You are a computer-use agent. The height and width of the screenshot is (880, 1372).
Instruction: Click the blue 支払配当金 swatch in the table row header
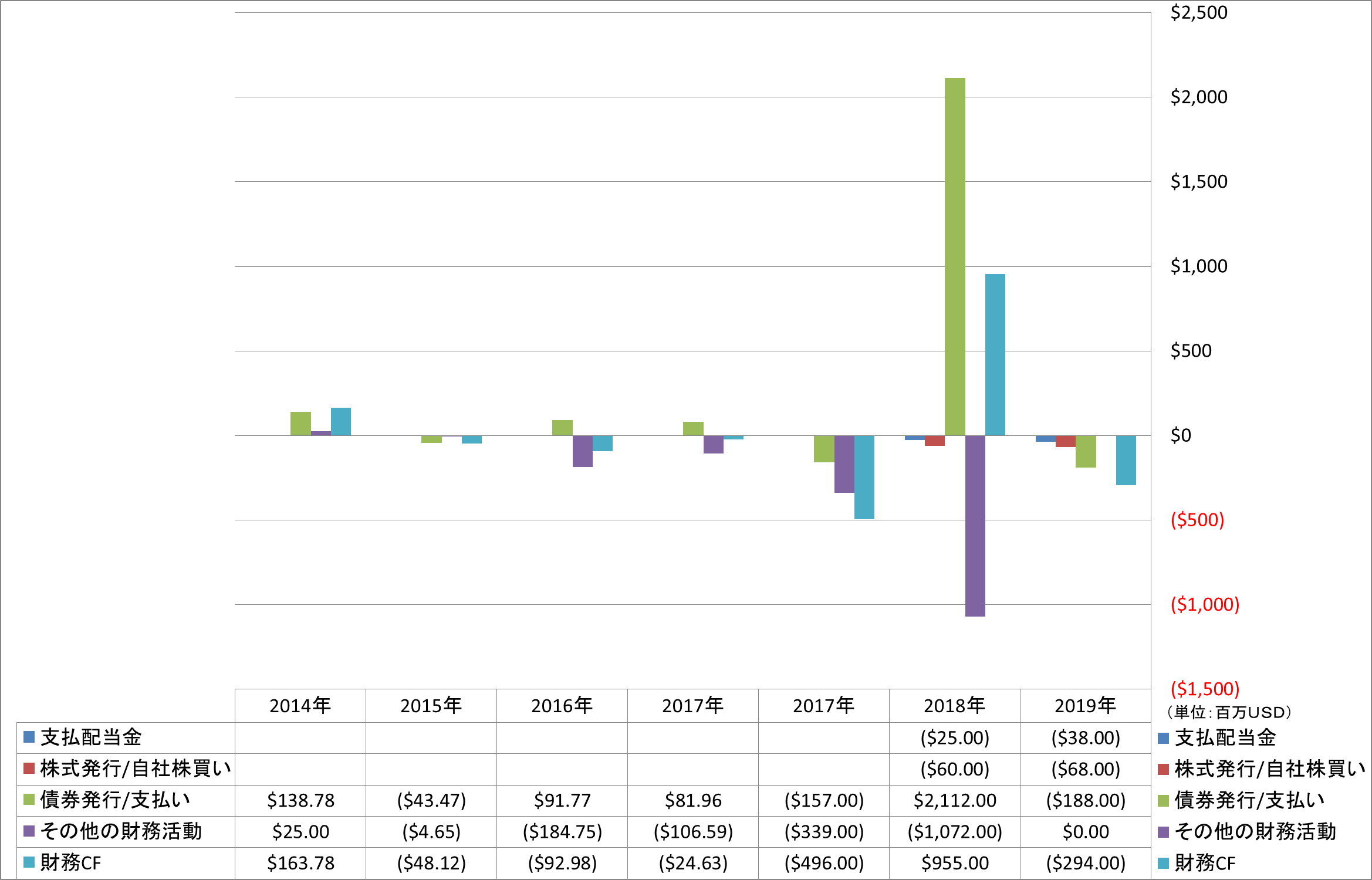point(29,737)
